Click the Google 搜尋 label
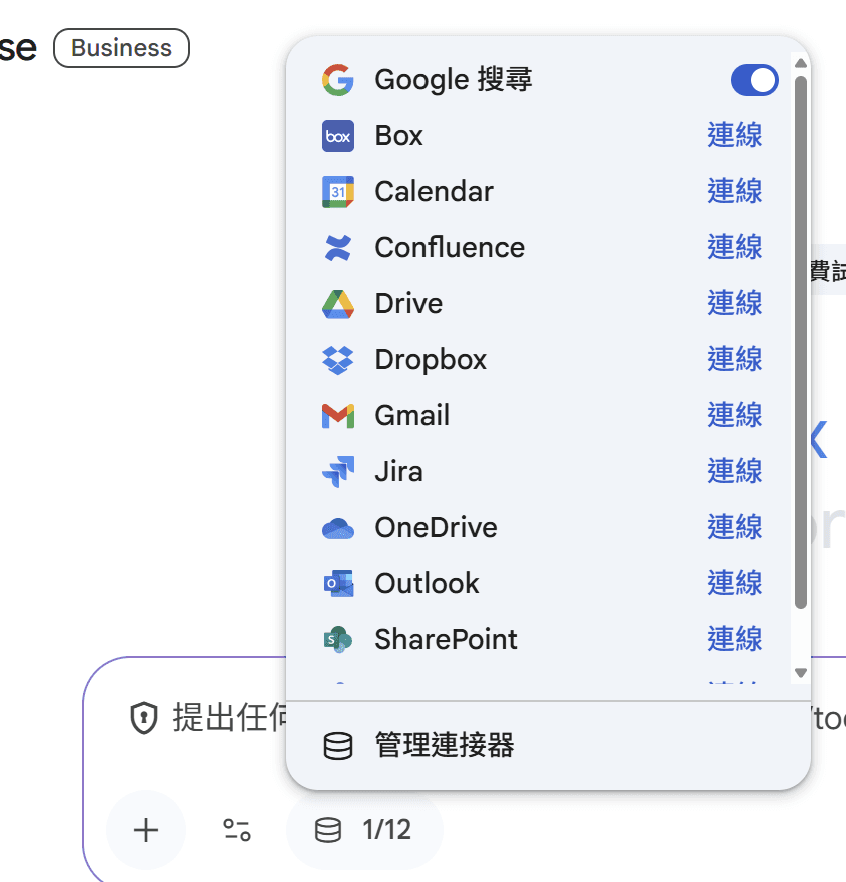The image size is (846, 882). click(x=453, y=80)
